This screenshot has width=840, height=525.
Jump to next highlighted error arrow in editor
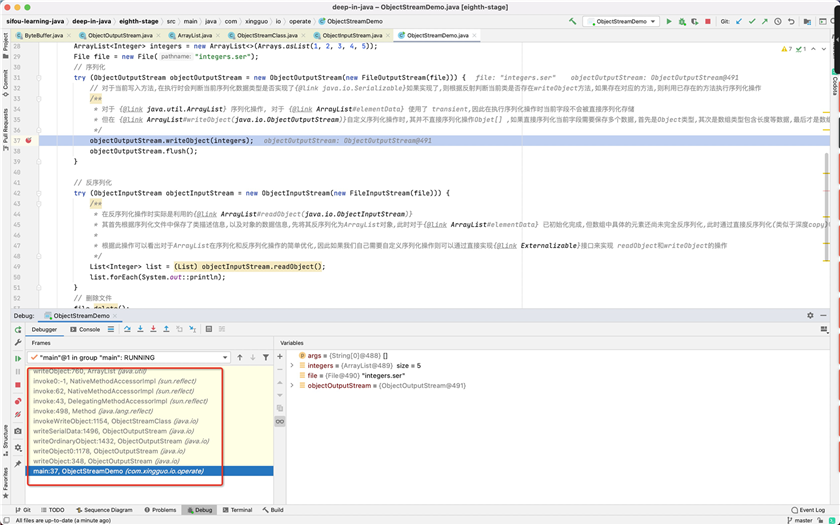coord(824,49)
